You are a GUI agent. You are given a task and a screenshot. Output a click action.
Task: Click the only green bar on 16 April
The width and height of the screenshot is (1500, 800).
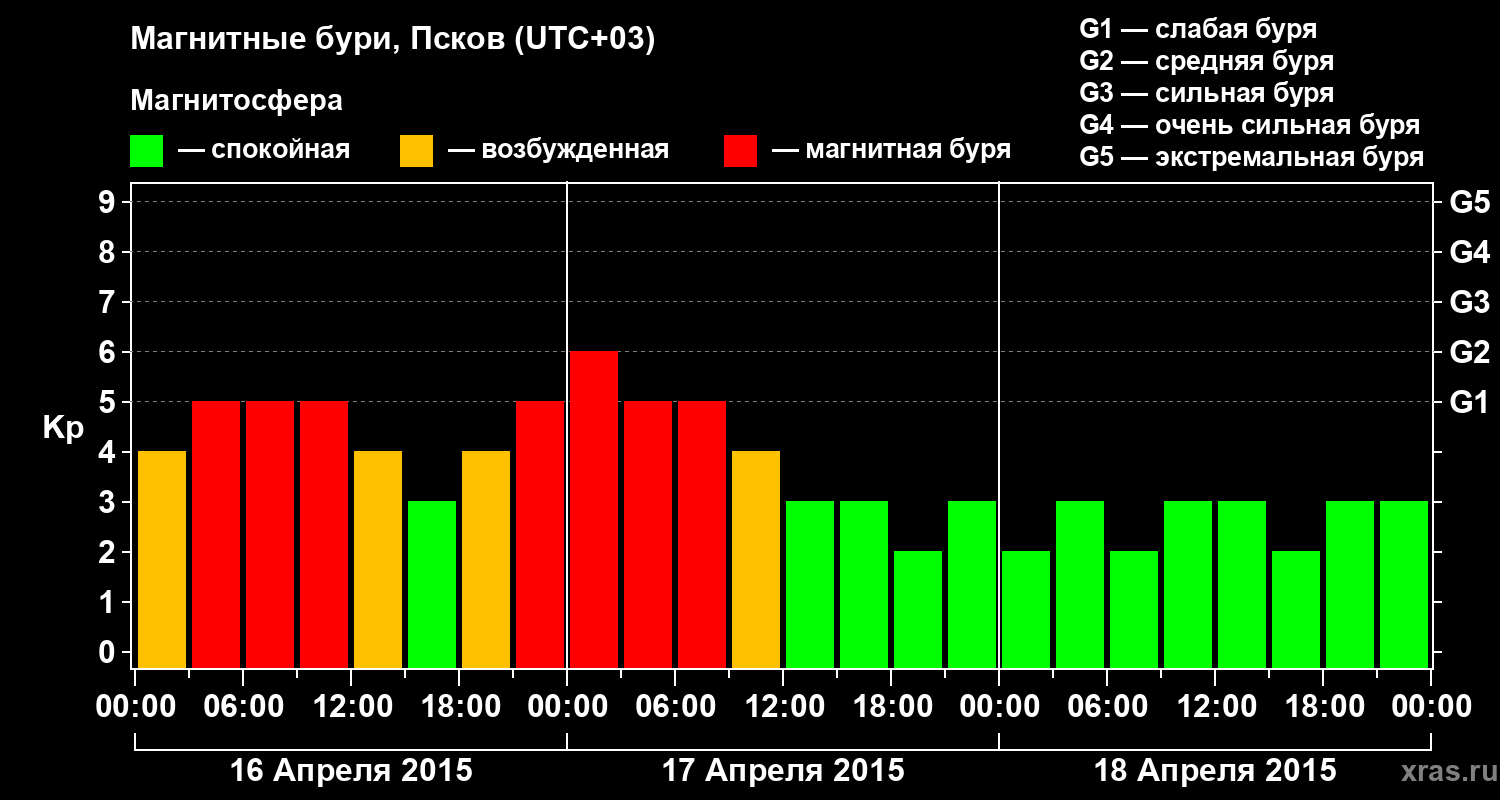pos(432,584)
